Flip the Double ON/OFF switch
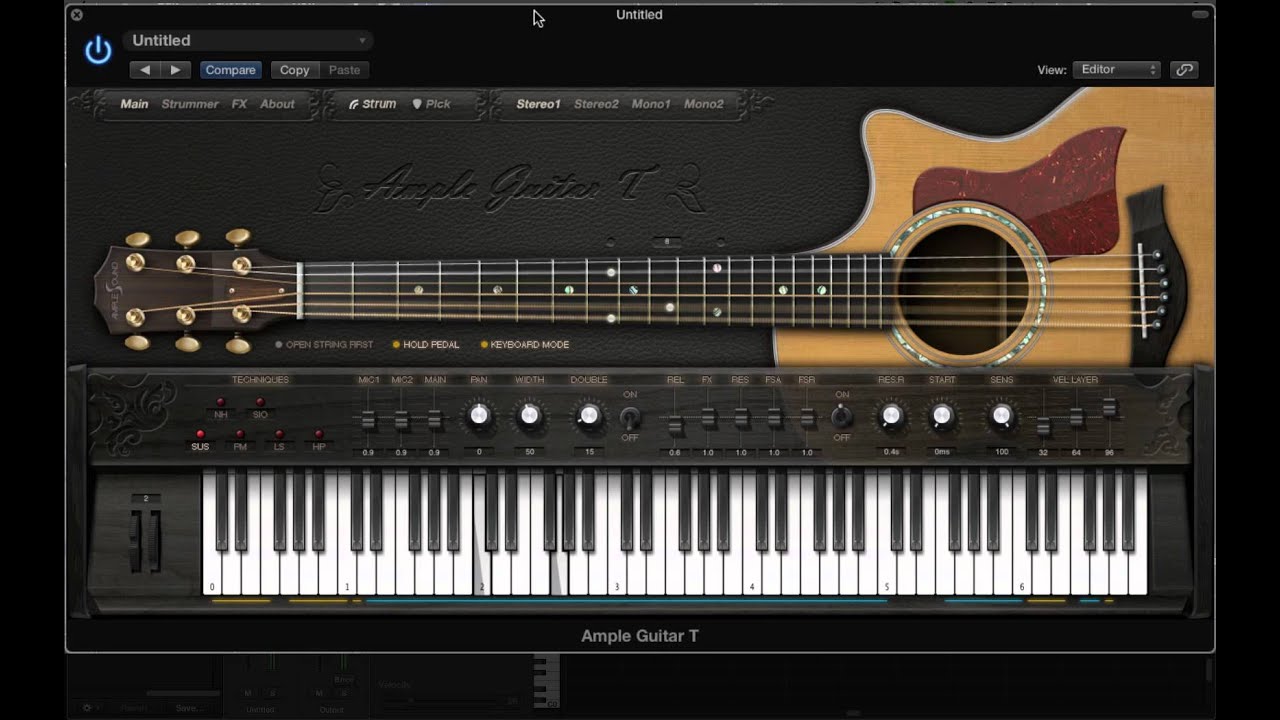This screenshot has height=720, width=1280. [x=630, y=417]
